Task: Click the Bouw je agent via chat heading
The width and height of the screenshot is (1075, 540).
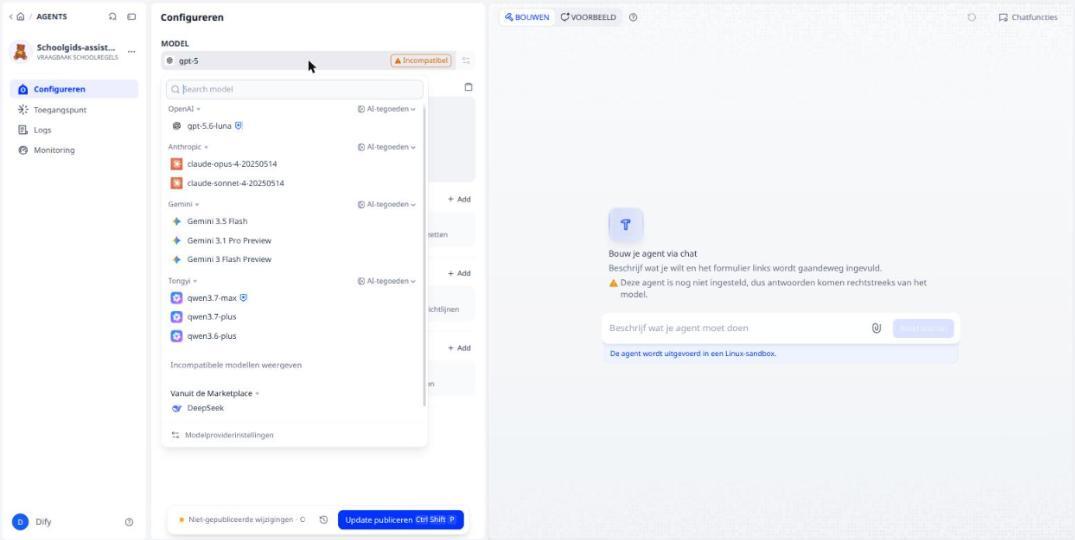Action: tap(653, 254)
